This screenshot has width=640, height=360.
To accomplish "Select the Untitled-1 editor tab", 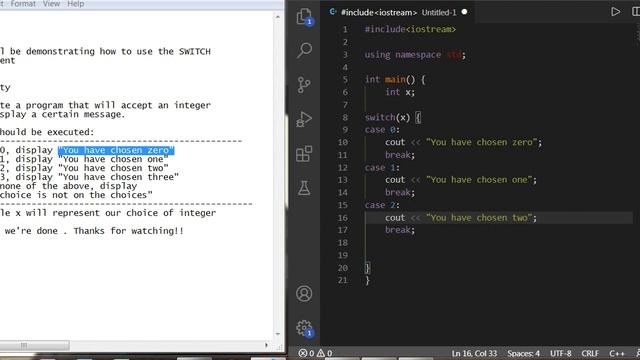I will [398, 12].
